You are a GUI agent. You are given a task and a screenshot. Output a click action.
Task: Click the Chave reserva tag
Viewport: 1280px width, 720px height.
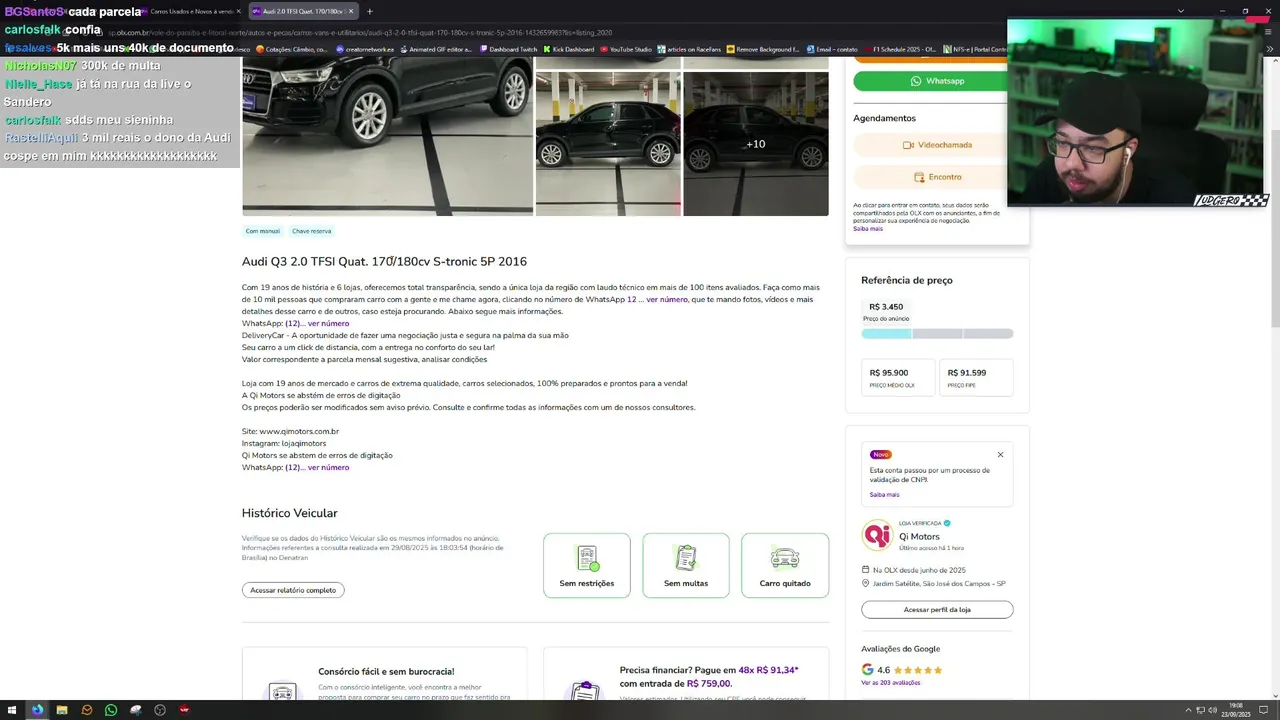311,231
